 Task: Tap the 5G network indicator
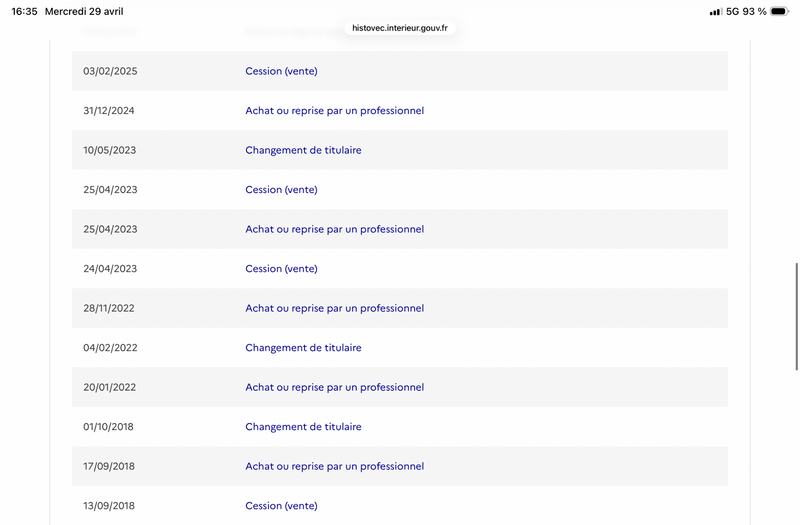(732, 11)
